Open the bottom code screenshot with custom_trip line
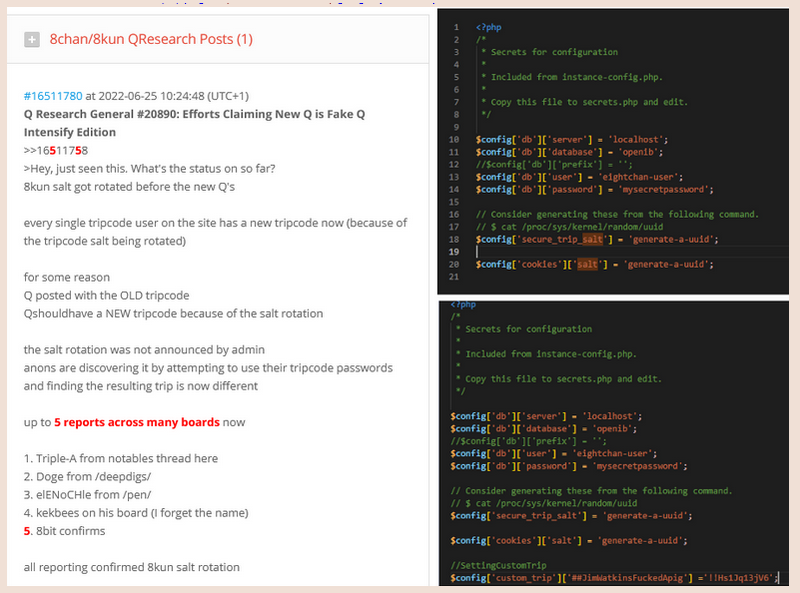The width and height of the screenshot is (800, 593). [614, 443]
